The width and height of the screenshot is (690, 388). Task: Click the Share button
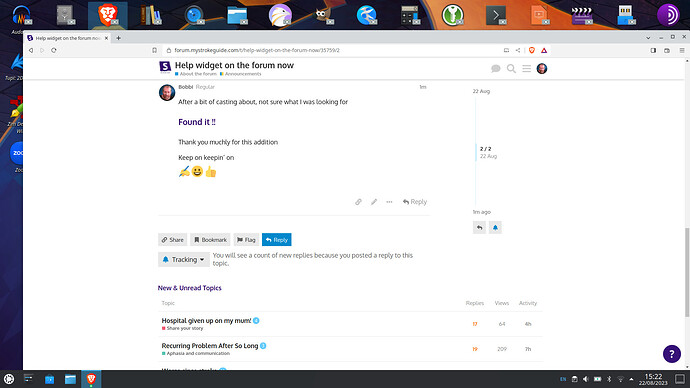[172, 240]
